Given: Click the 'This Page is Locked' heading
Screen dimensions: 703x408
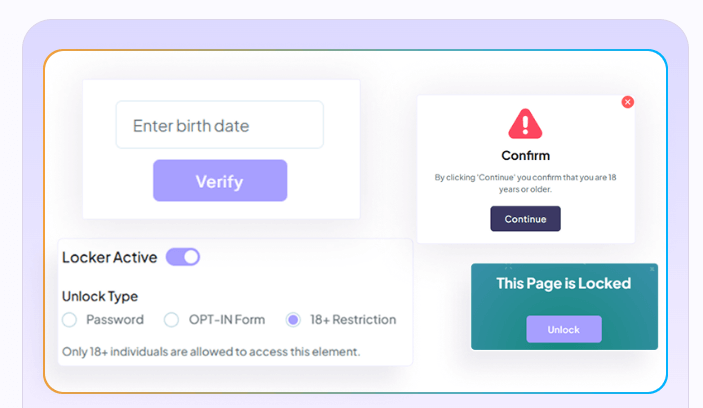Looking at the screenshot, I should [x=563, y=283].
